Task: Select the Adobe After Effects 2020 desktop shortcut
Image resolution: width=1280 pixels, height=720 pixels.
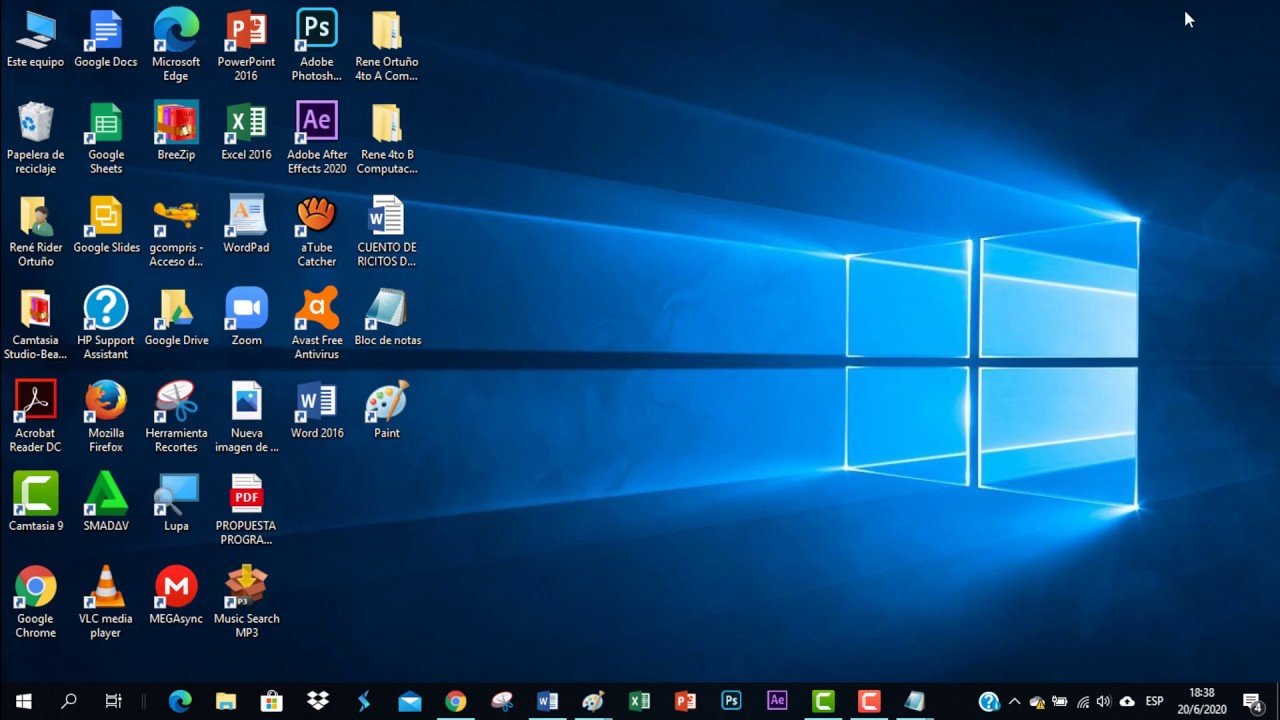Action: pyautogui.click(x=317, y=139)
